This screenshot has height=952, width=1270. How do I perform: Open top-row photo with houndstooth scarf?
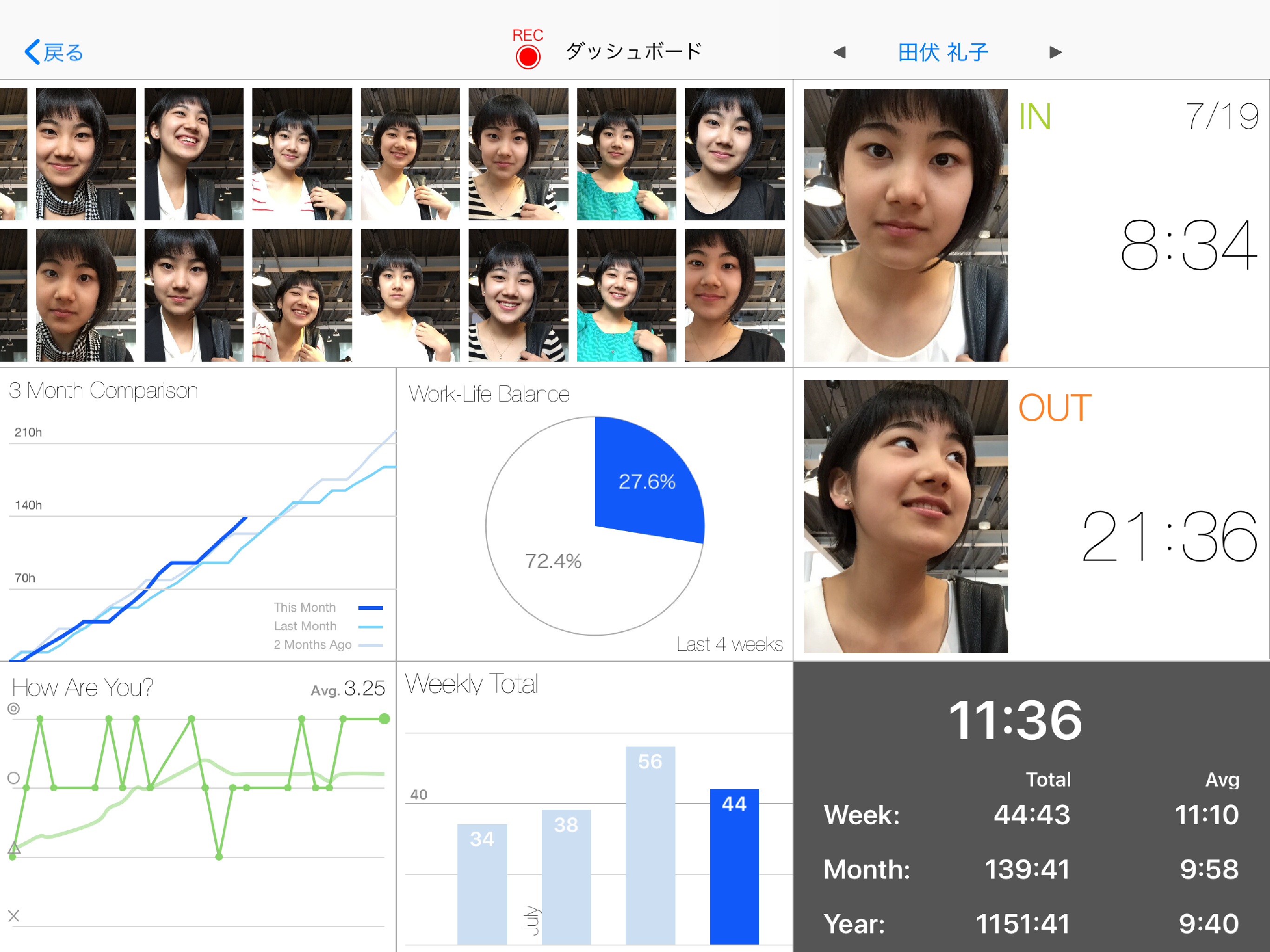click(86, 154)
